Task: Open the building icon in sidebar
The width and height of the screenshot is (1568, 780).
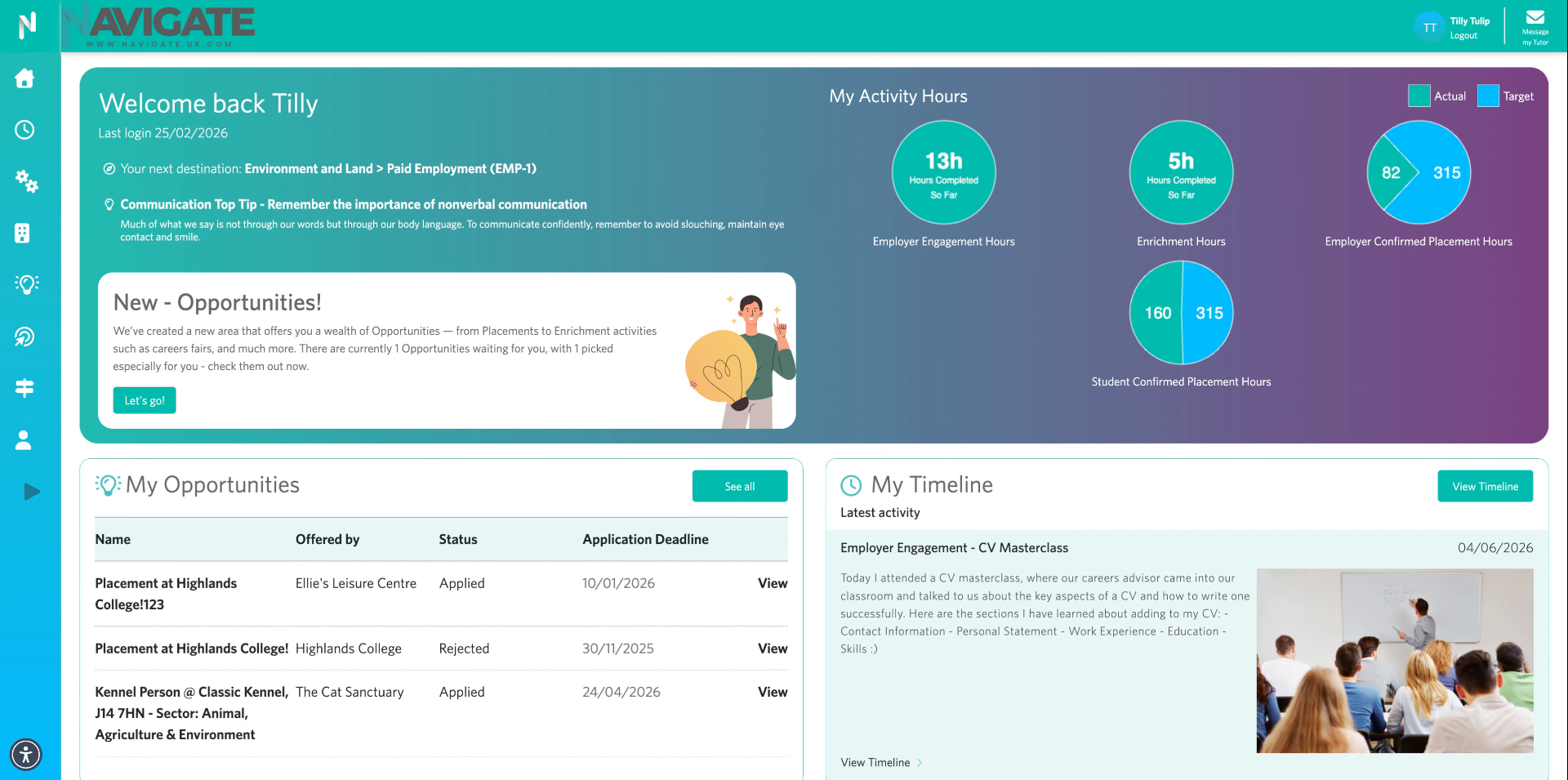Action: pyautogui.click(x=23, y=234)
